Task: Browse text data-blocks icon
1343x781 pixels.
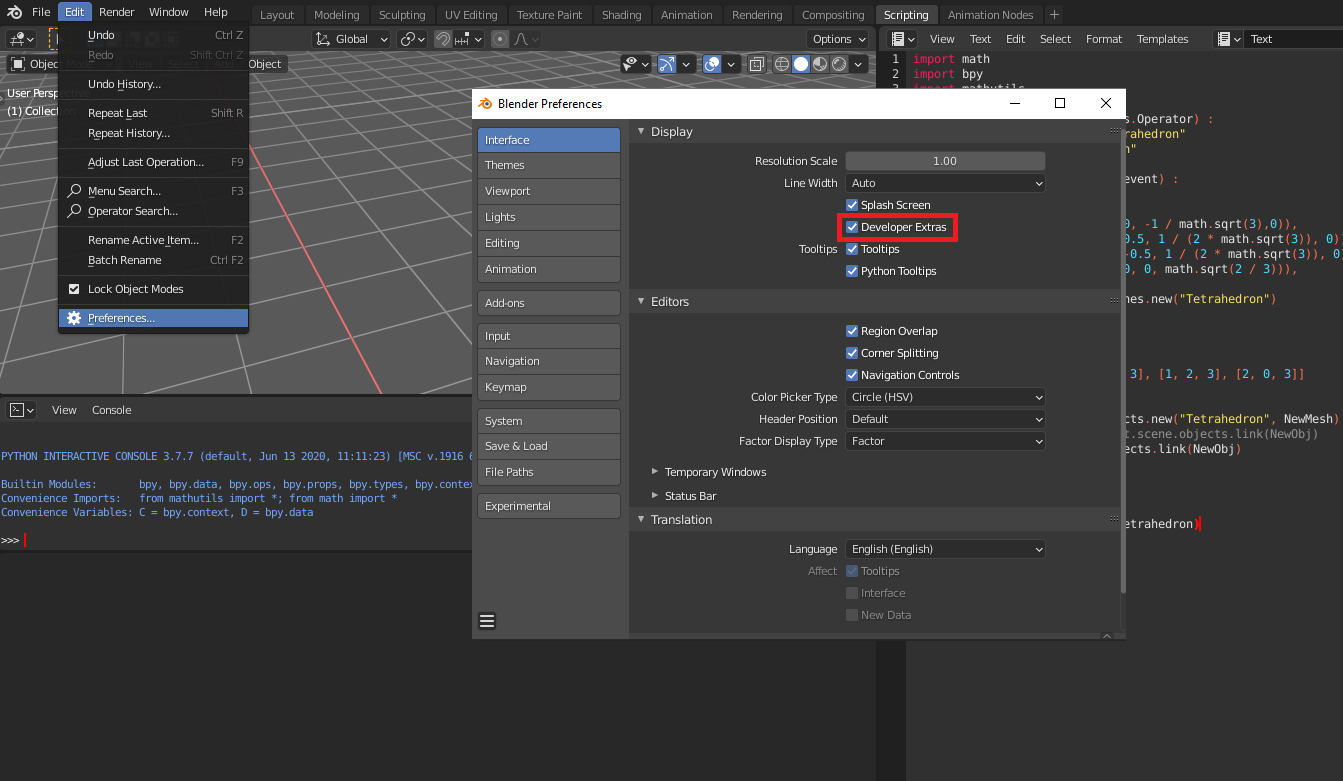Action: (x=1228, y=39)
